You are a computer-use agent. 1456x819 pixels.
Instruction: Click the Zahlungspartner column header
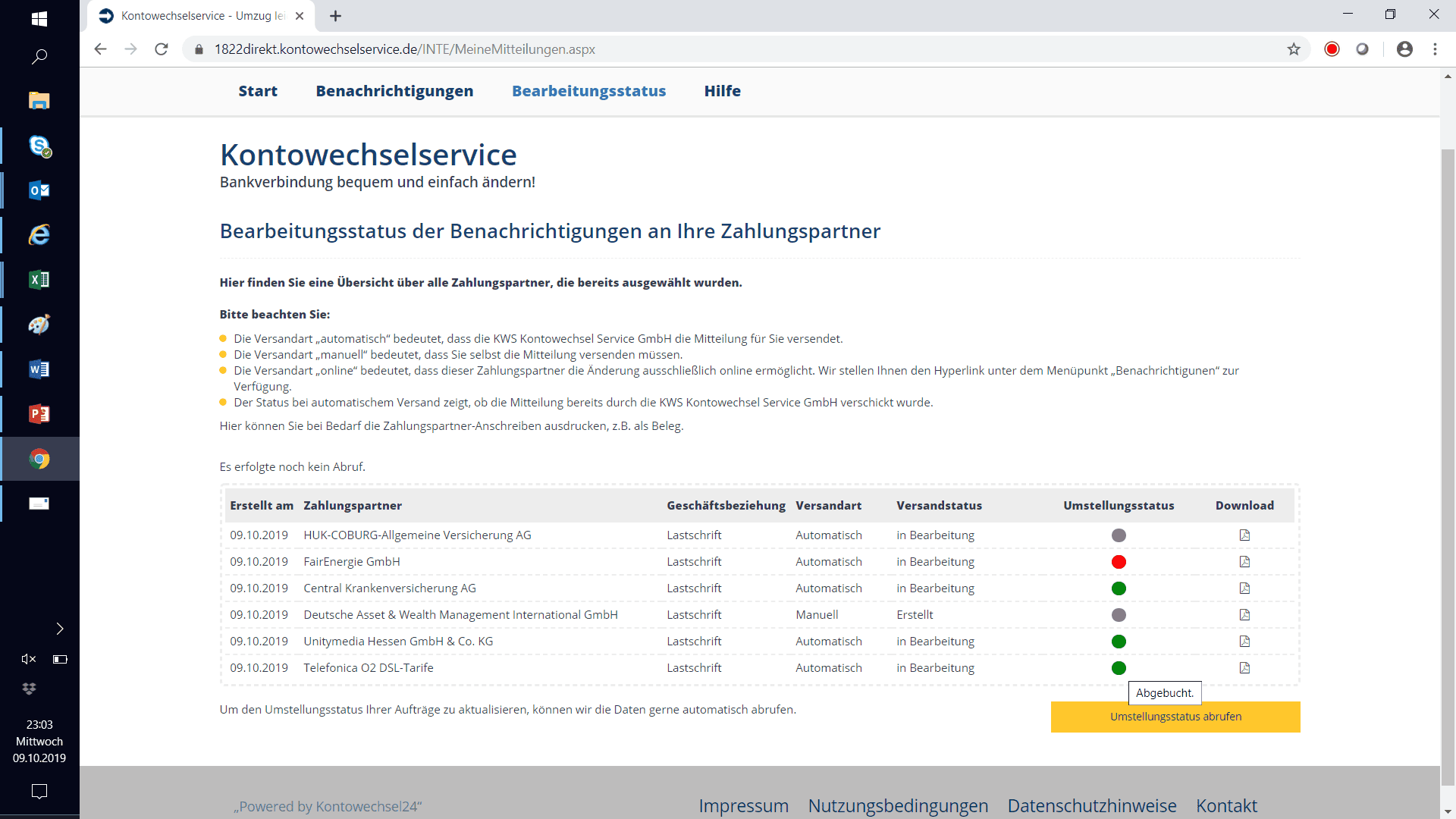(x=353, y=506)
